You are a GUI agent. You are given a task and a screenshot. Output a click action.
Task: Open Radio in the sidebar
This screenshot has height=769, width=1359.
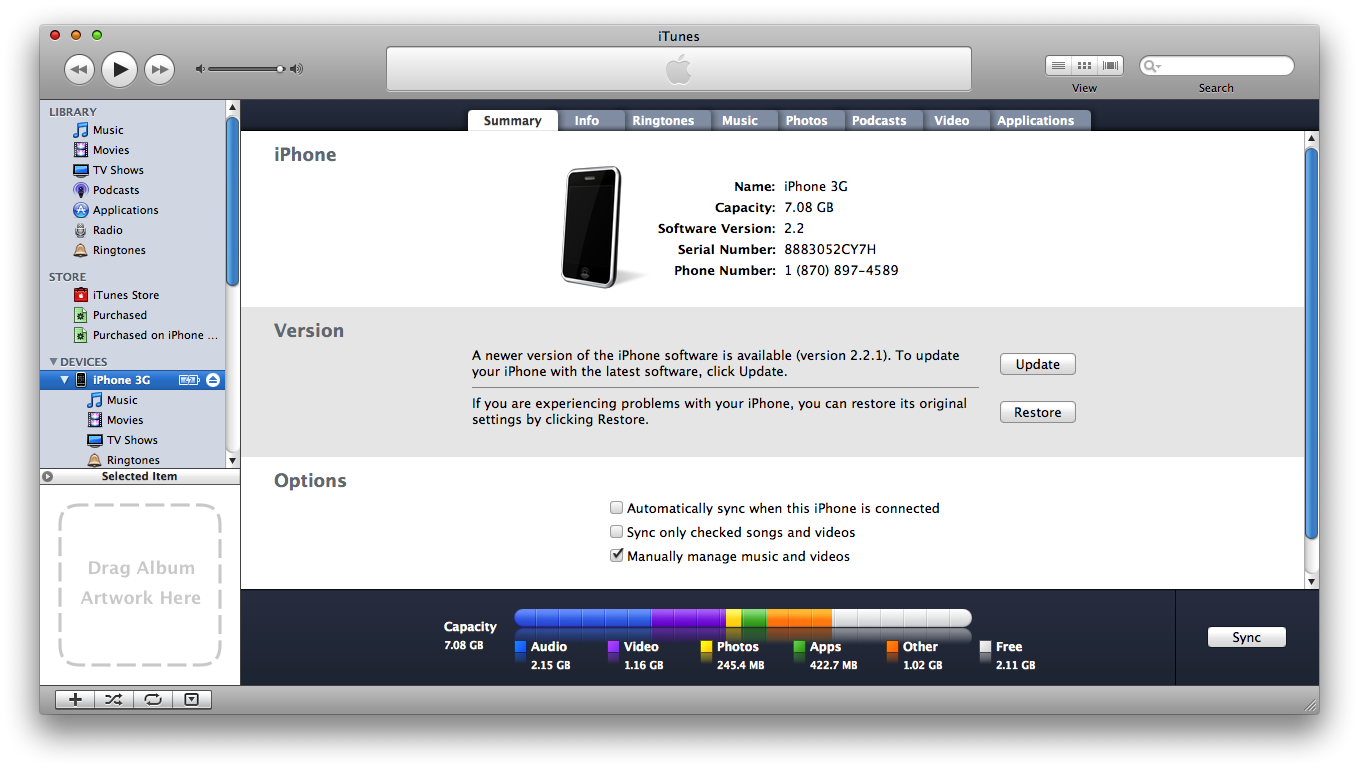(x=107, y=230)
